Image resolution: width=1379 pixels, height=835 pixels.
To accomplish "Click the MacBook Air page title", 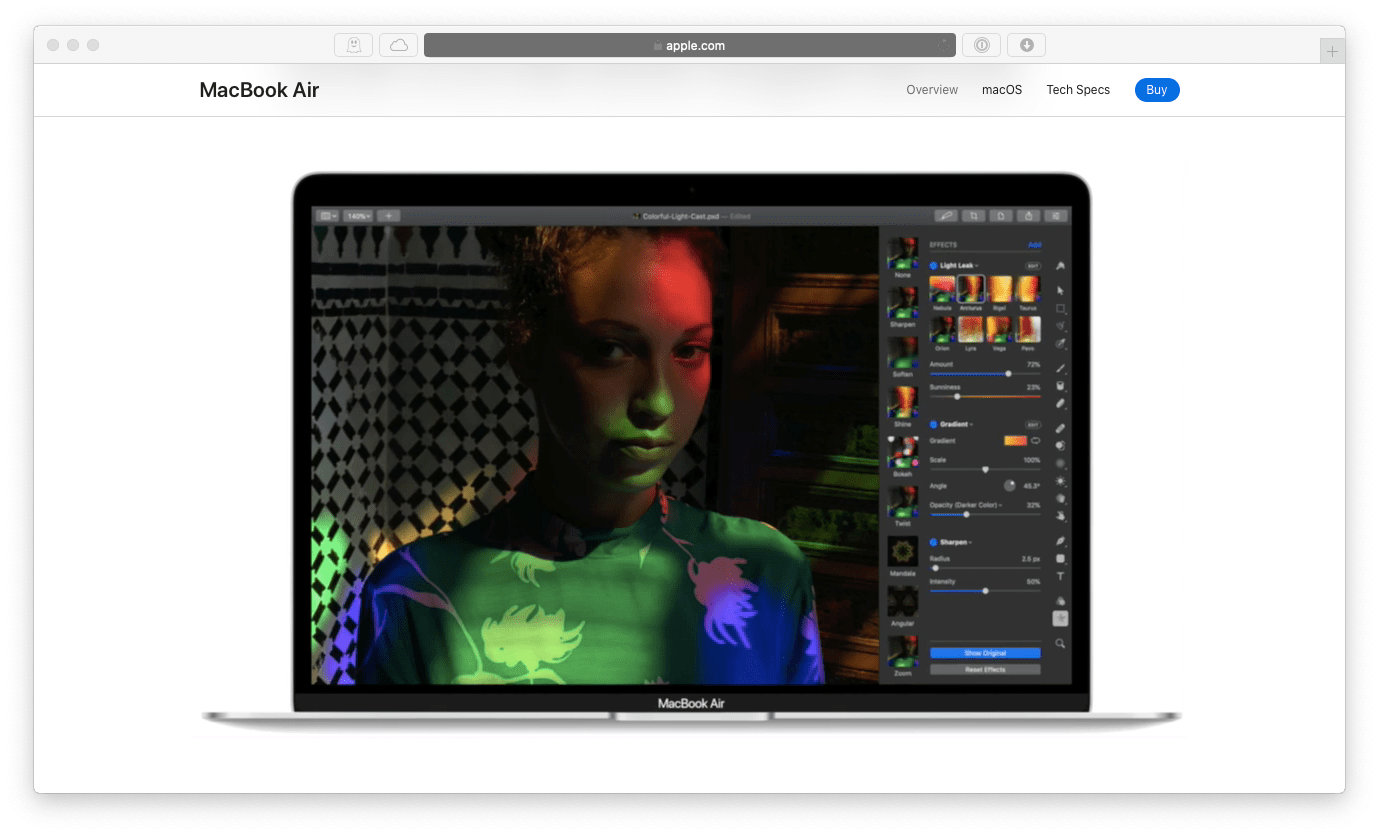I will [259, 90].
